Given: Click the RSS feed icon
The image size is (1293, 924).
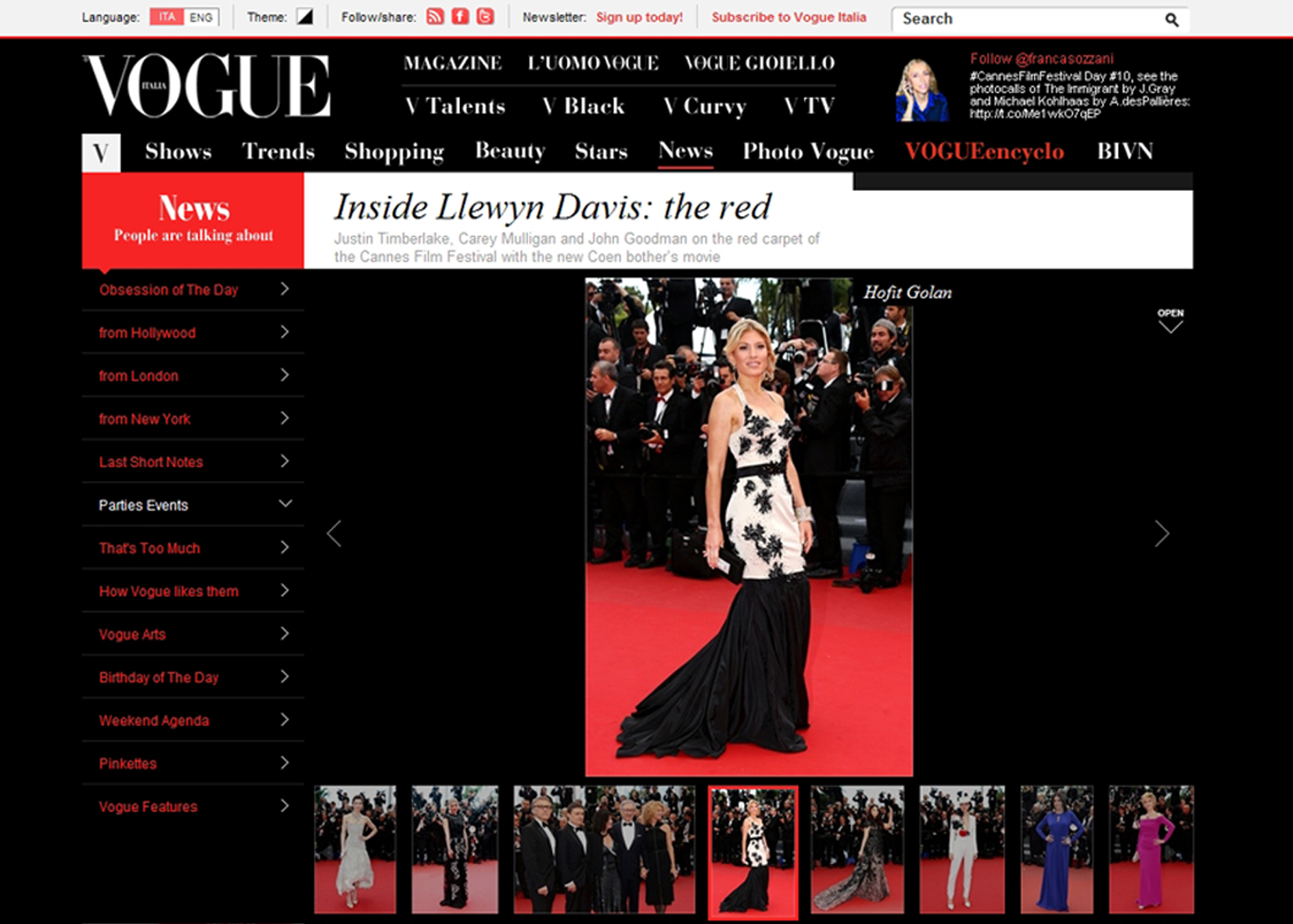Looking at the screenshot, I should coord(435,17).
